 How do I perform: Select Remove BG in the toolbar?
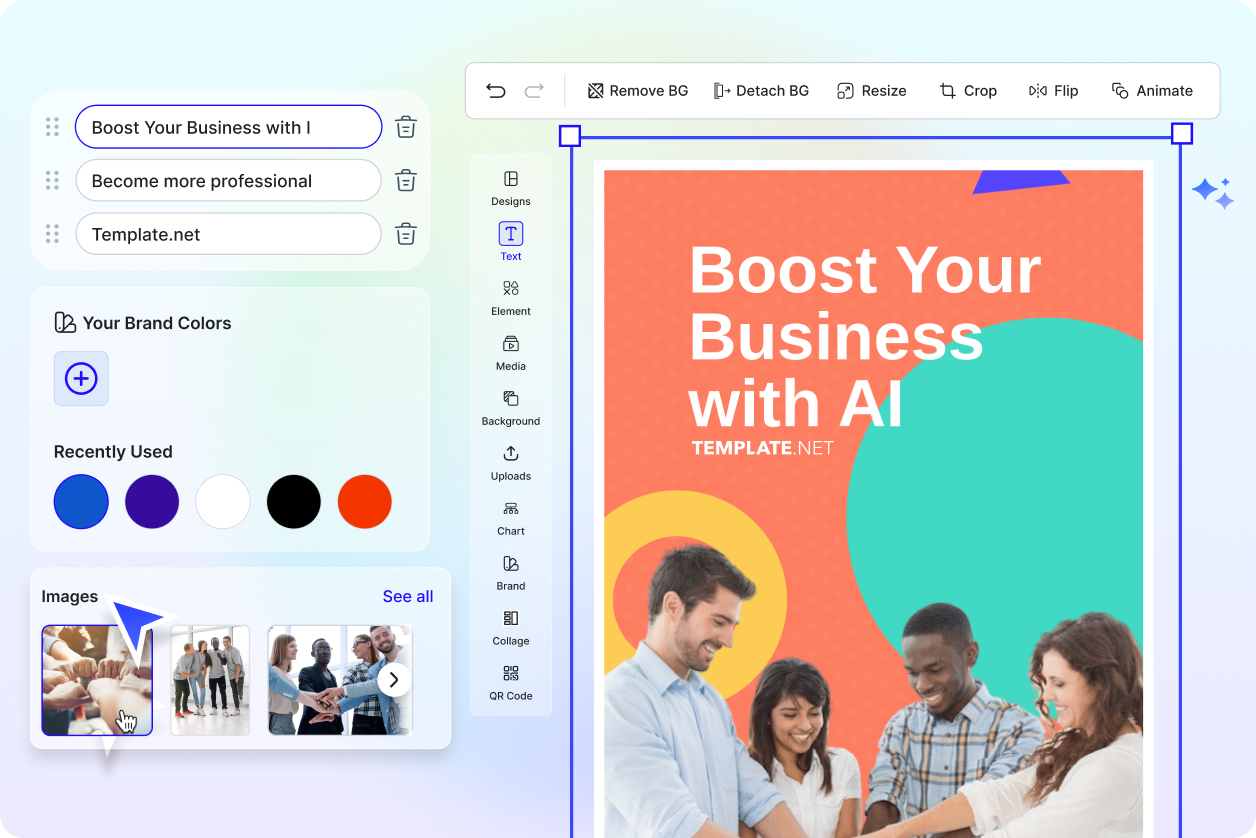tap(638, 91)
